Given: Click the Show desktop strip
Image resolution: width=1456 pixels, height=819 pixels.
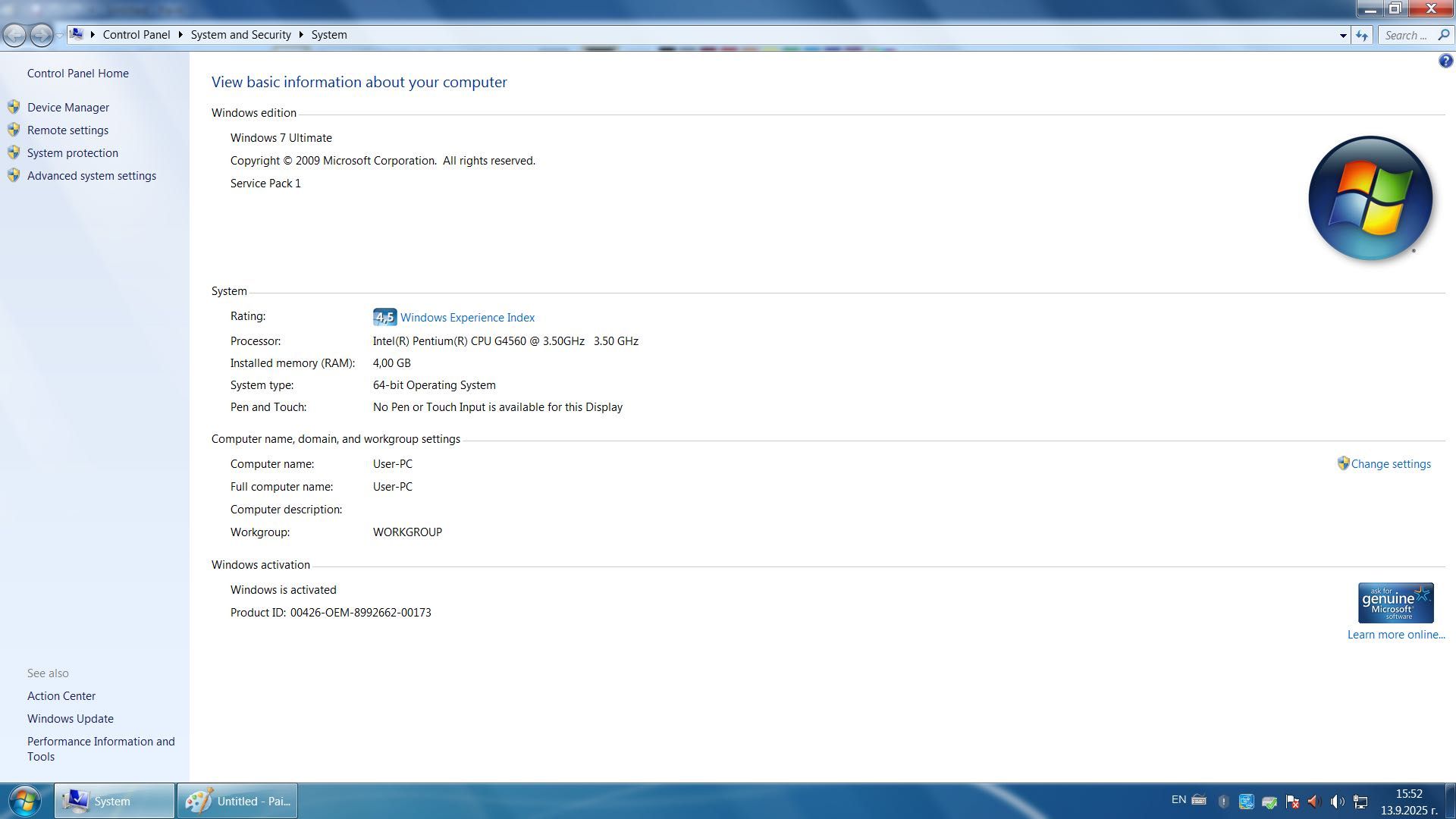Looking at the screenshot, I should [1449, 802].
